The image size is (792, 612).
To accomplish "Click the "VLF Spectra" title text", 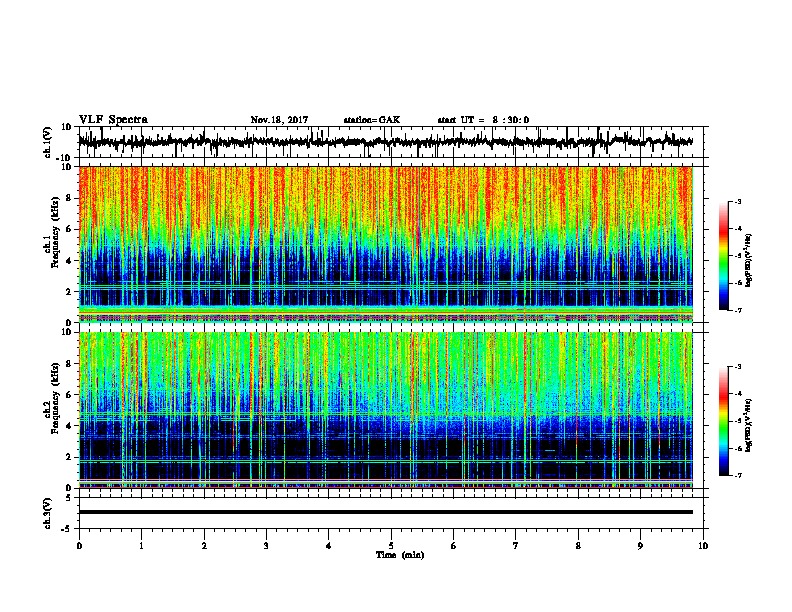I will pyautogui.click(x=113, y=120).
